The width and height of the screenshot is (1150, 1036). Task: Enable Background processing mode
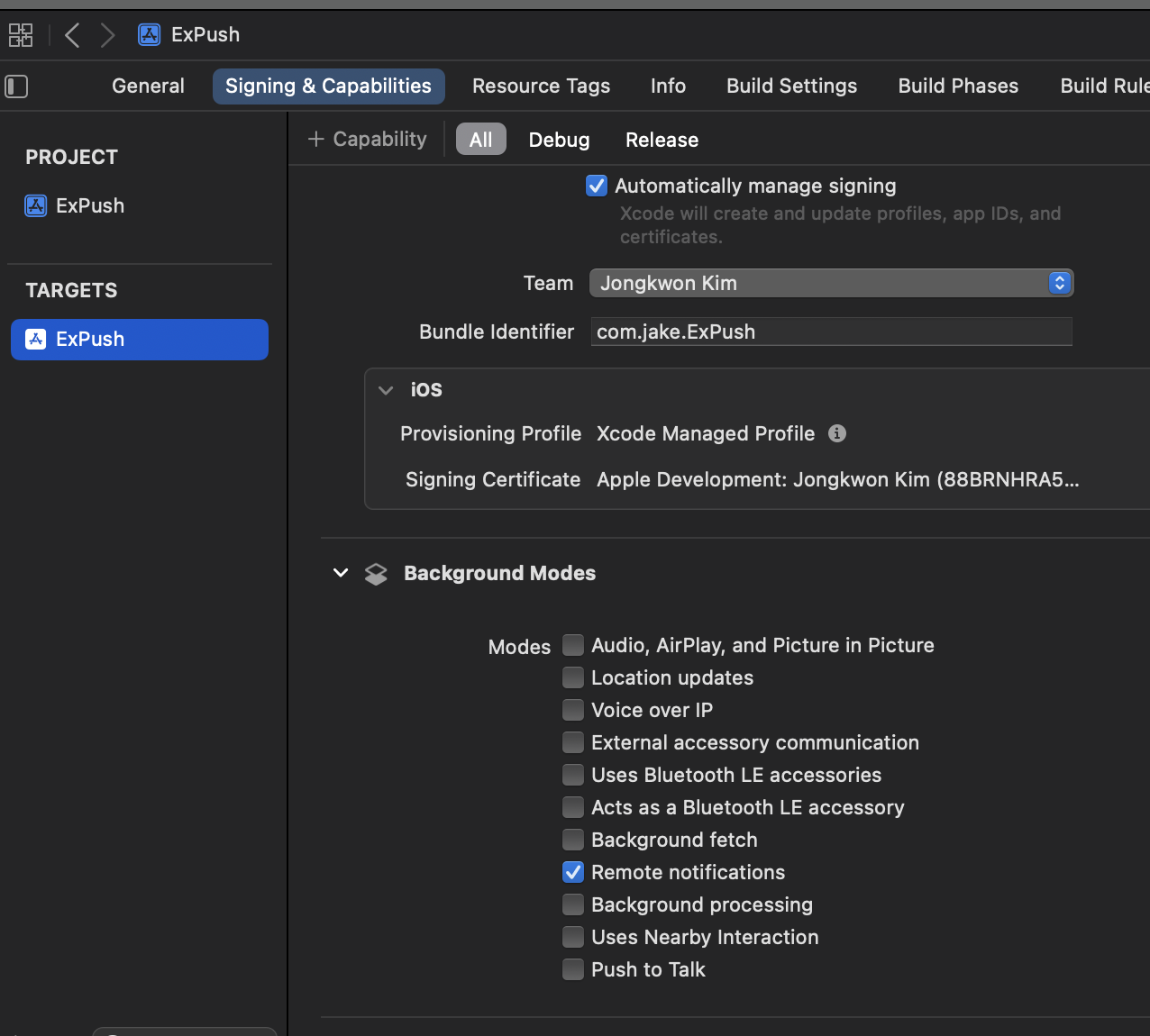[573, 904]
